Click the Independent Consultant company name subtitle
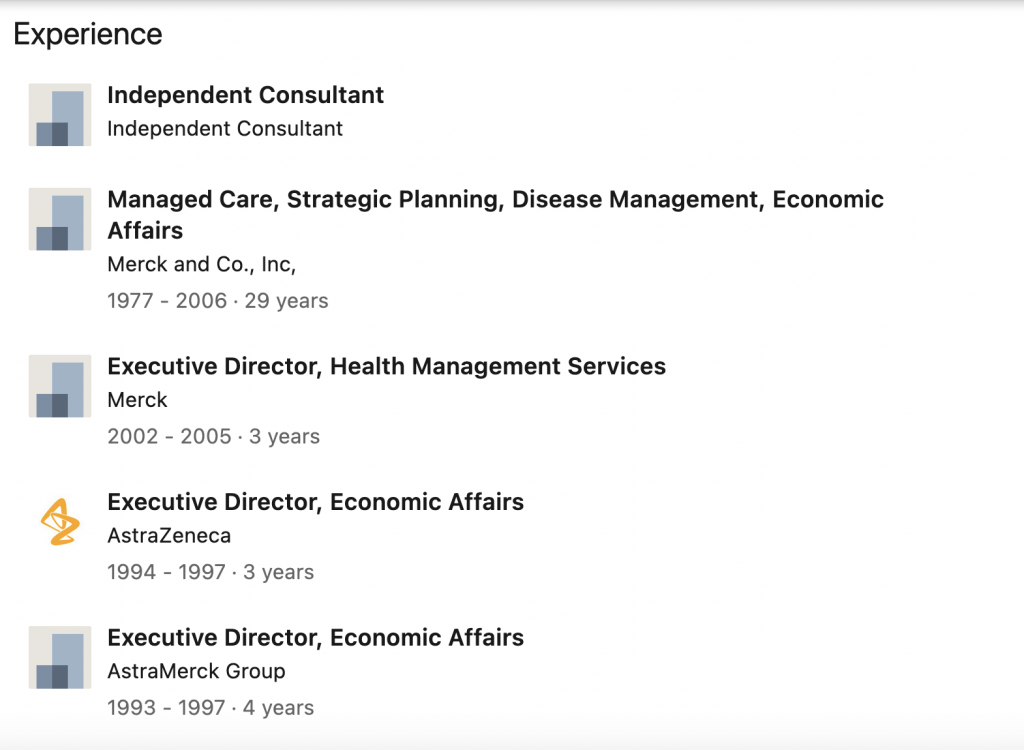This screenshot has height=750, width=1024. point(225,129)
